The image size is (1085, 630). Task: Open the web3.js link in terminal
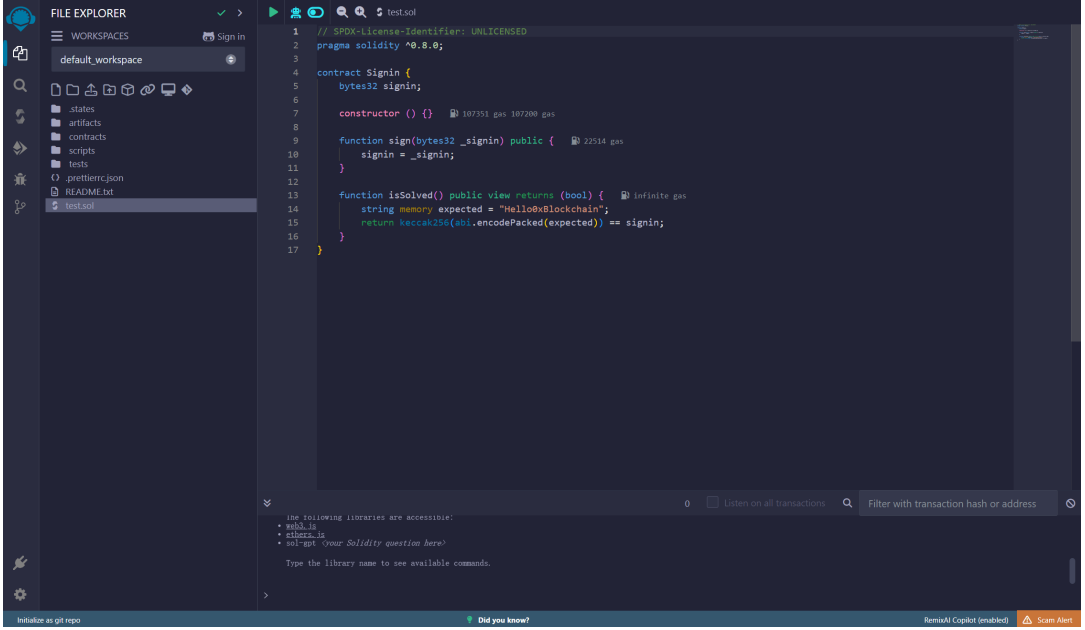tap(301, 526)
